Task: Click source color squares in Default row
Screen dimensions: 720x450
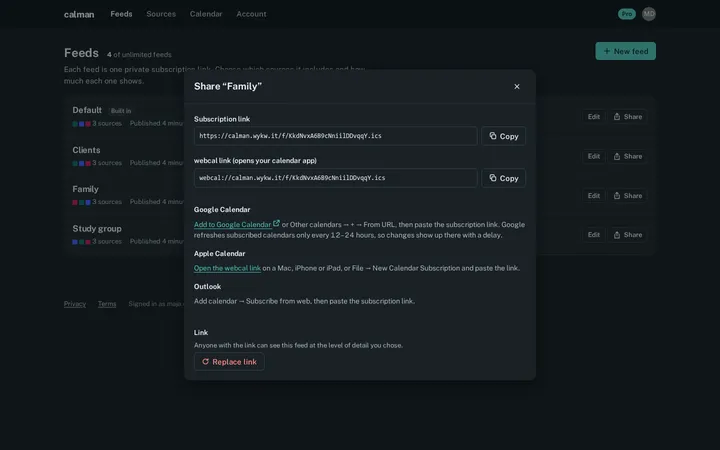Action: [81, 124]
